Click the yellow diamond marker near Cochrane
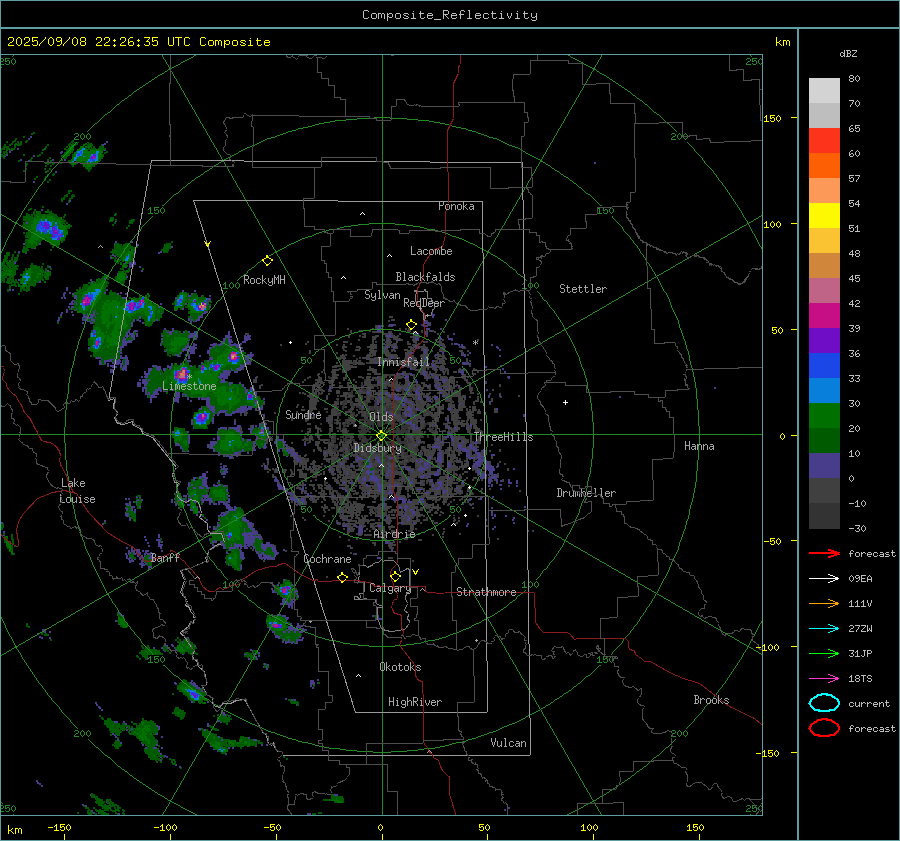 [x=343, y=577]
